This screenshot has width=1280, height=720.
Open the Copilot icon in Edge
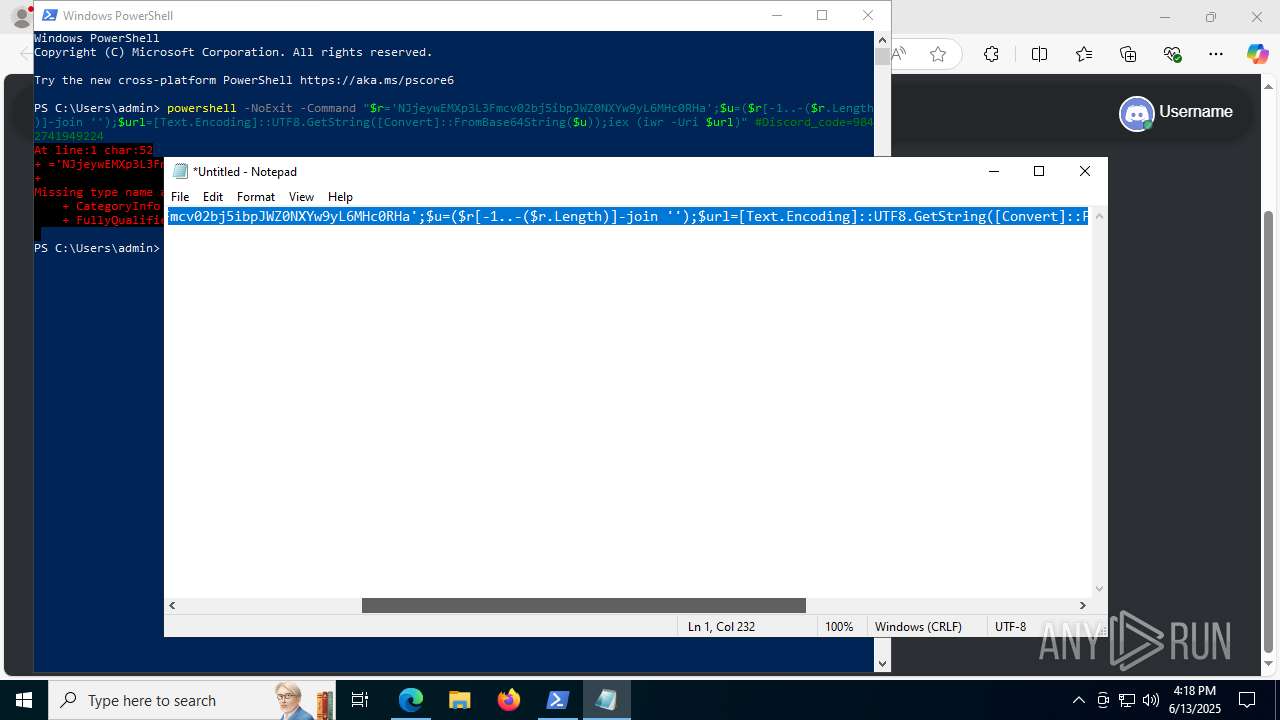(1257, 54)
